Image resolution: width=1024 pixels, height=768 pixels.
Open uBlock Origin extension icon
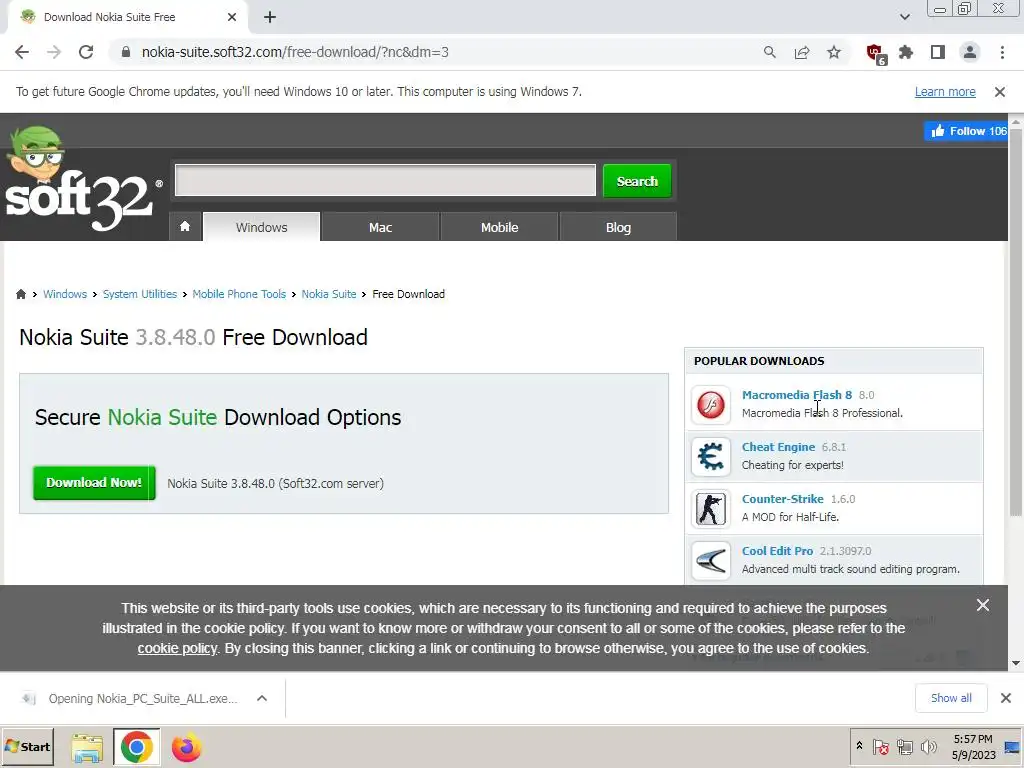pos(875,54)
